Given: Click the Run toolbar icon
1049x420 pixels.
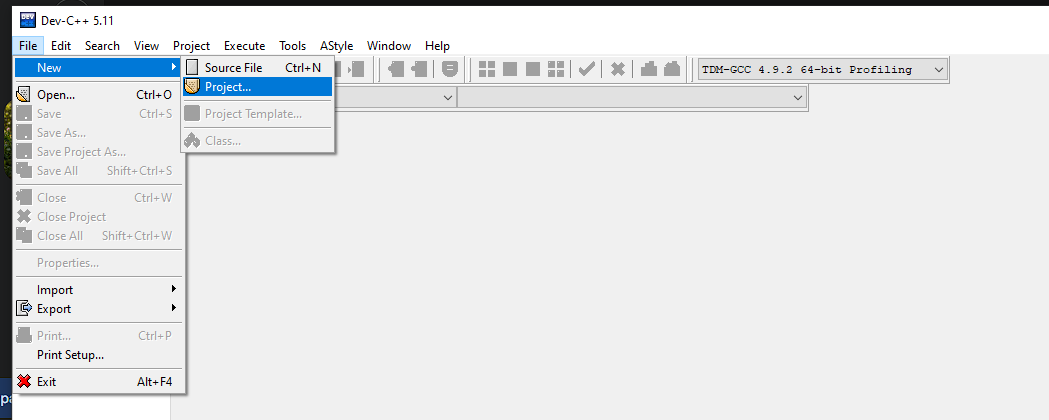Looking at the screenshot, I should (x=510, y=69).
